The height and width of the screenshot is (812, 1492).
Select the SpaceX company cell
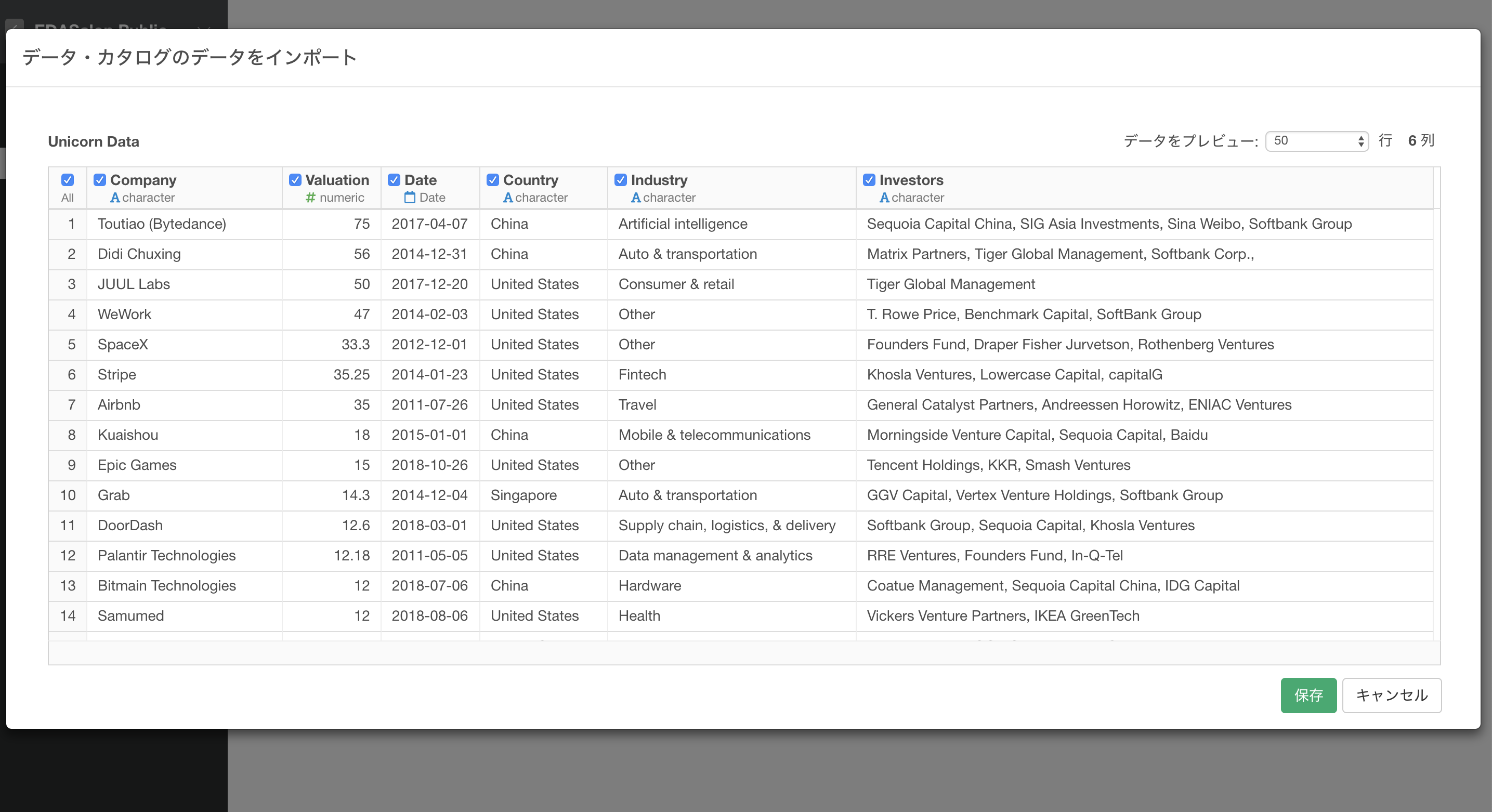click(x=184, y=345)
